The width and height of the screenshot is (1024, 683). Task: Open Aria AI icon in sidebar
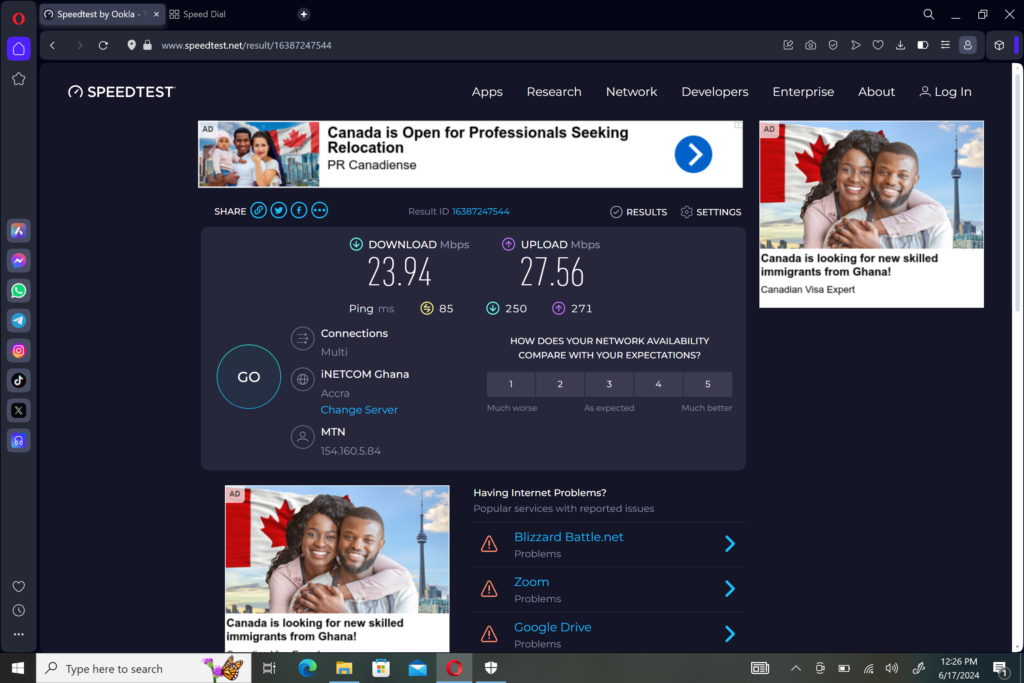(18, 230)
